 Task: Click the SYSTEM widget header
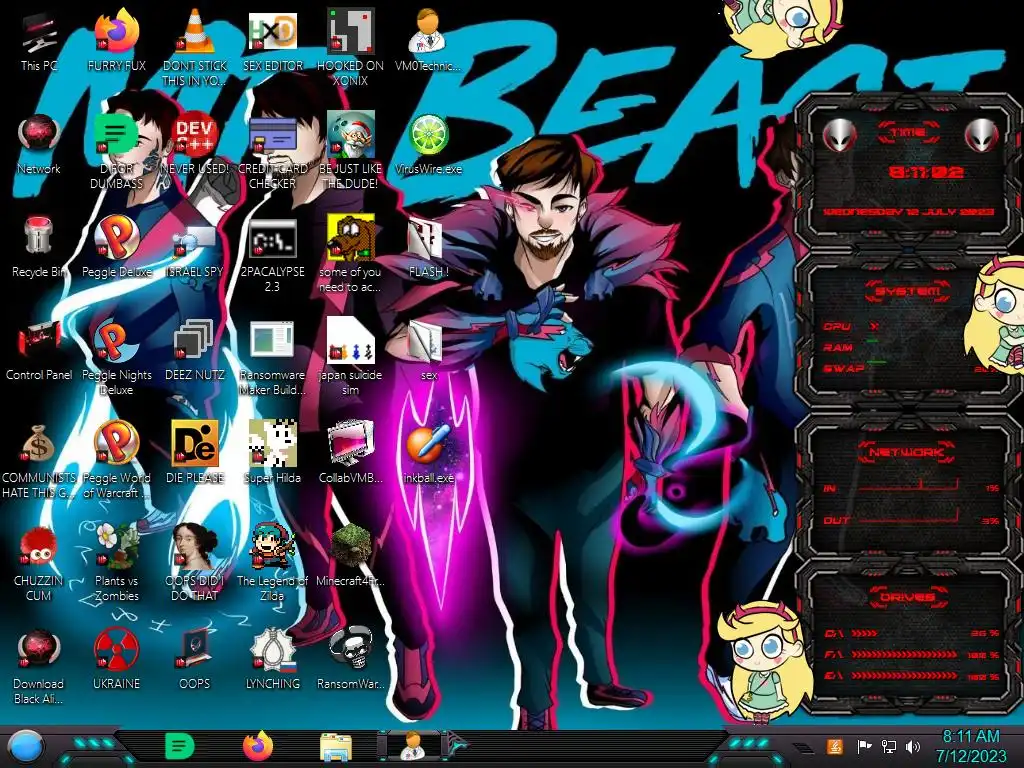pyautogui.click(x=908, y=291)
